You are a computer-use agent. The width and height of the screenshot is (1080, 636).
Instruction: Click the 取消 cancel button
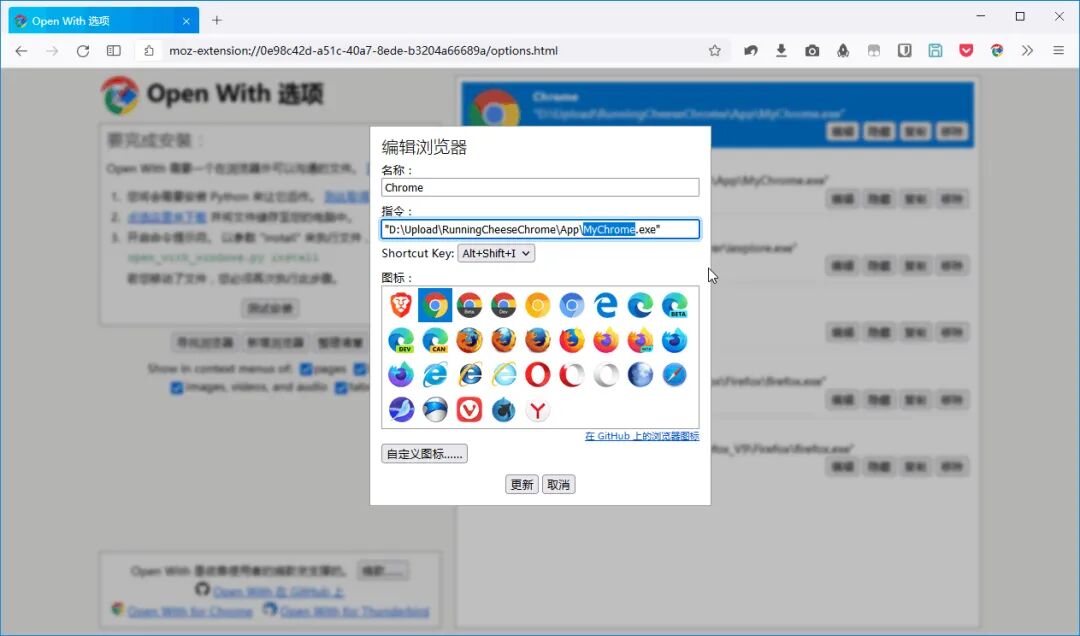[559, 484]
